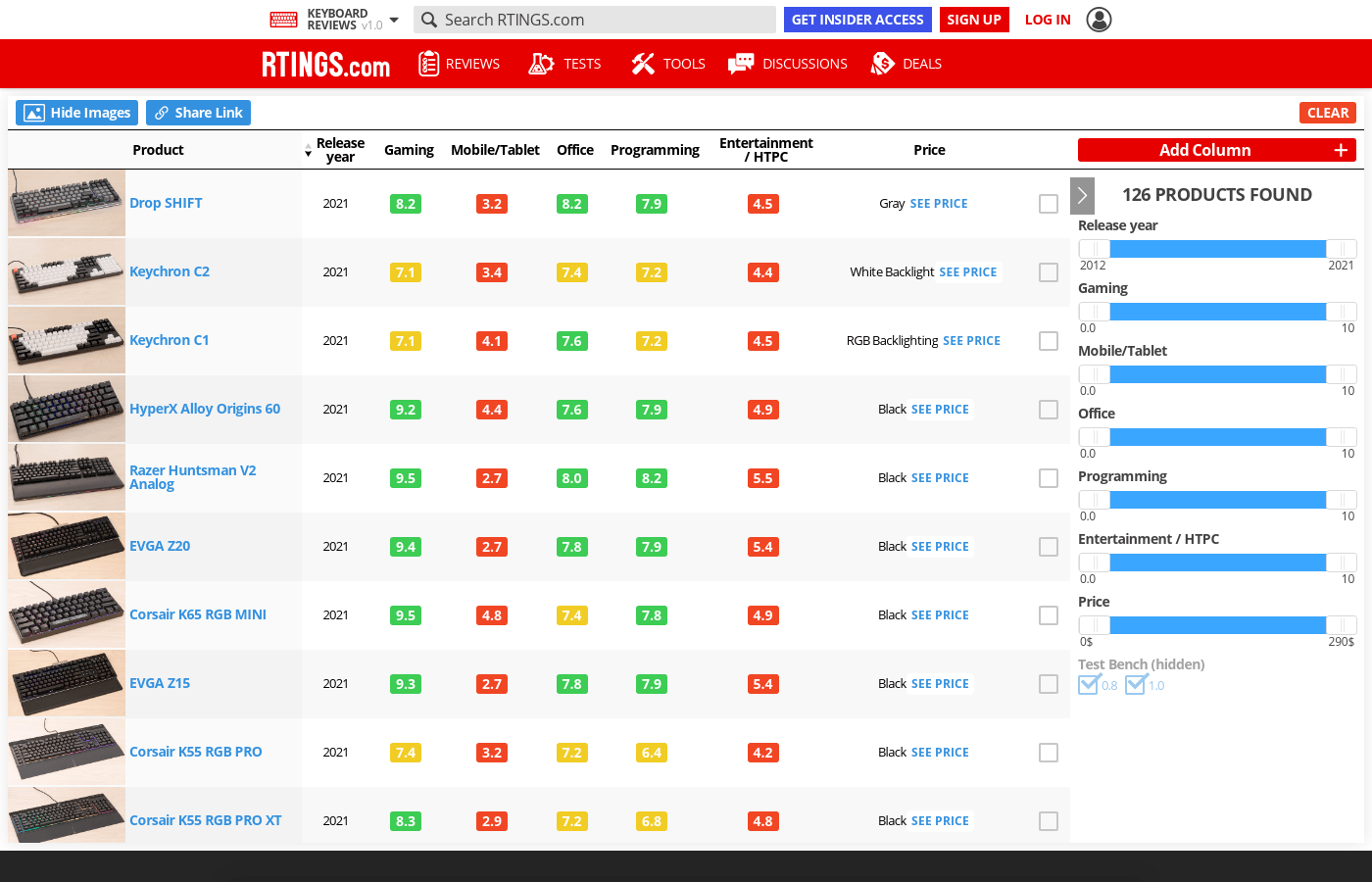Click the keyboard reviews category icon
The height and width of the screenshot is (882, 1372).
[x=283, y=20]
